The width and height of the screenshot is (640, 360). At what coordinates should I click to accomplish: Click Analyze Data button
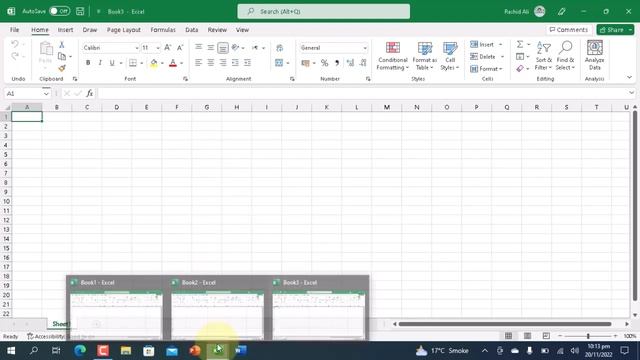click(x=595, y=56)
